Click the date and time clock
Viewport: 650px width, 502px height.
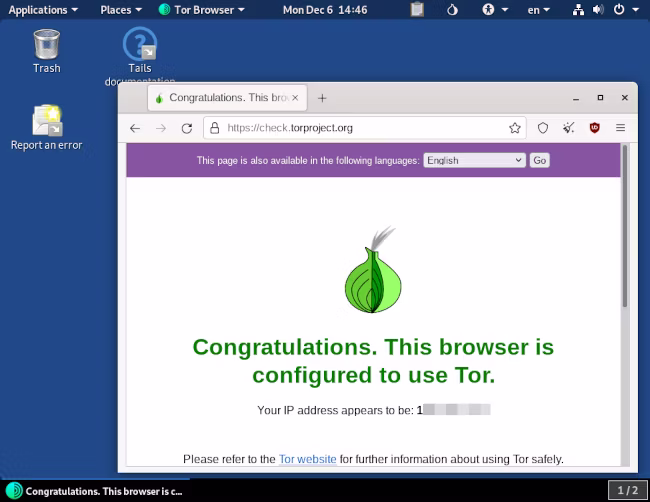tap(325, 10)
